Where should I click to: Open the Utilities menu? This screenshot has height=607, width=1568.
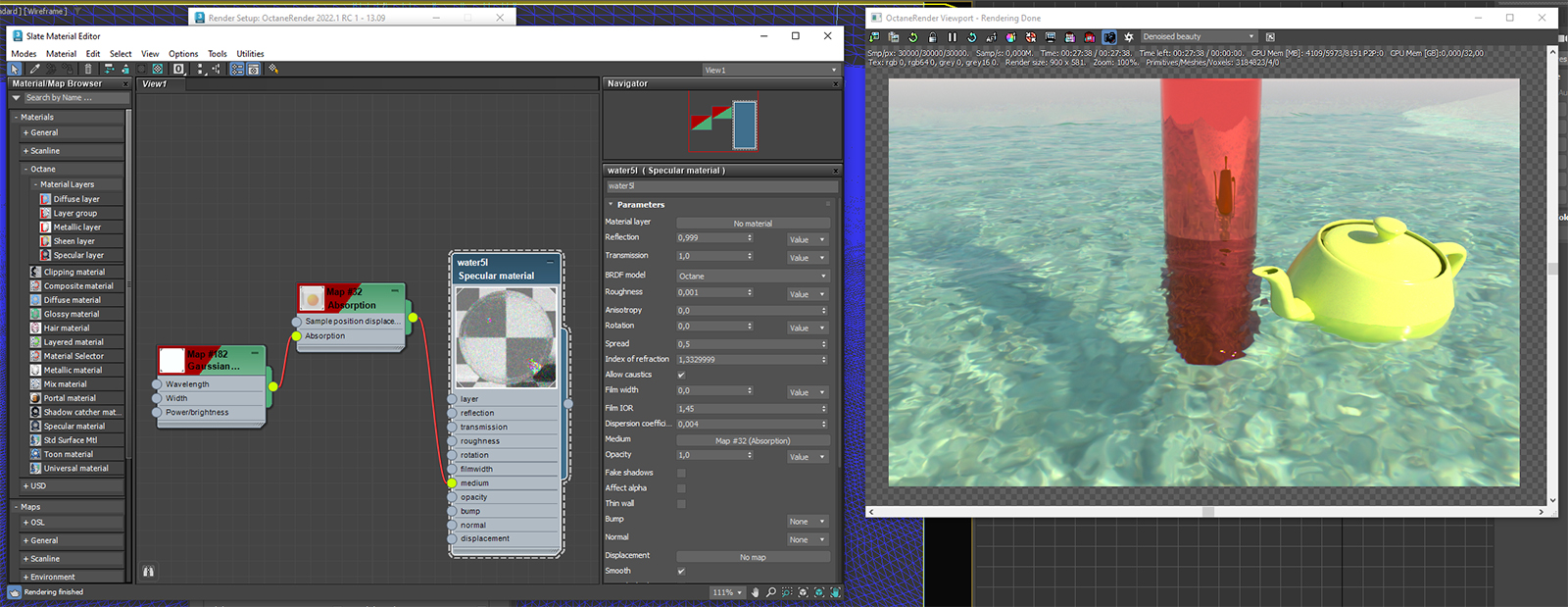point(250,54)
